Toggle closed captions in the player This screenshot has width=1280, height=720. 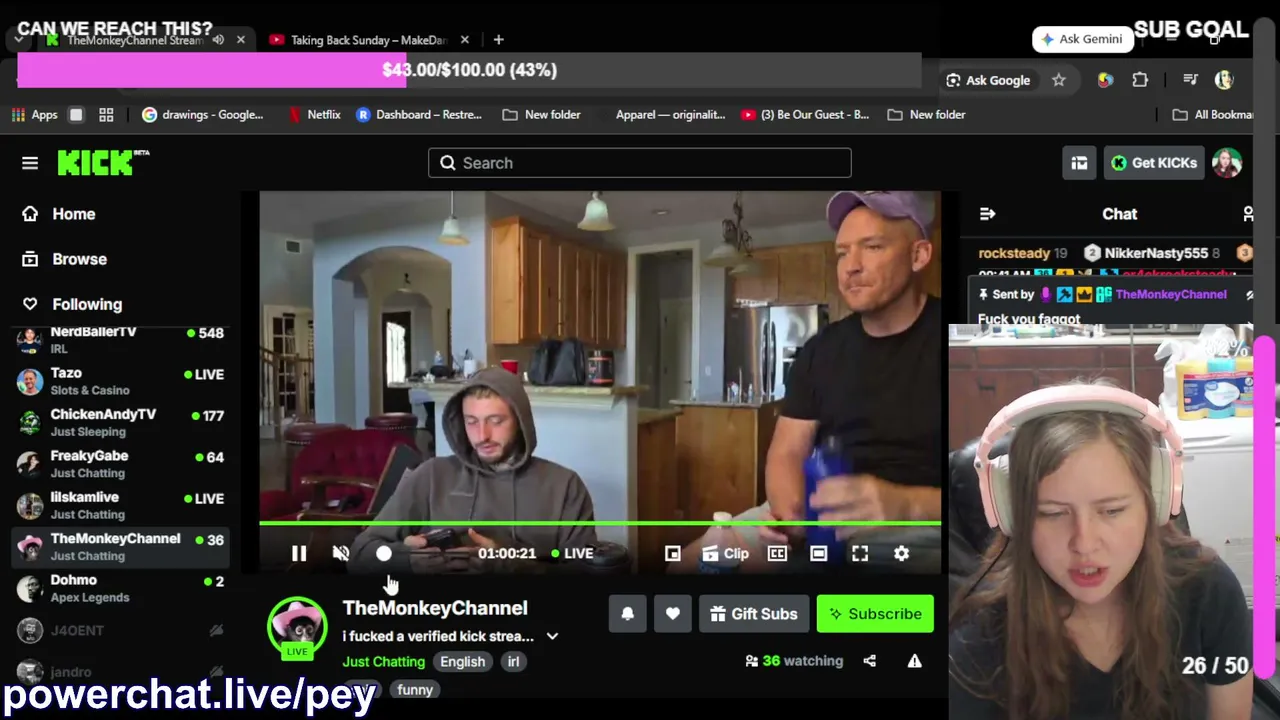coord(777,553)
